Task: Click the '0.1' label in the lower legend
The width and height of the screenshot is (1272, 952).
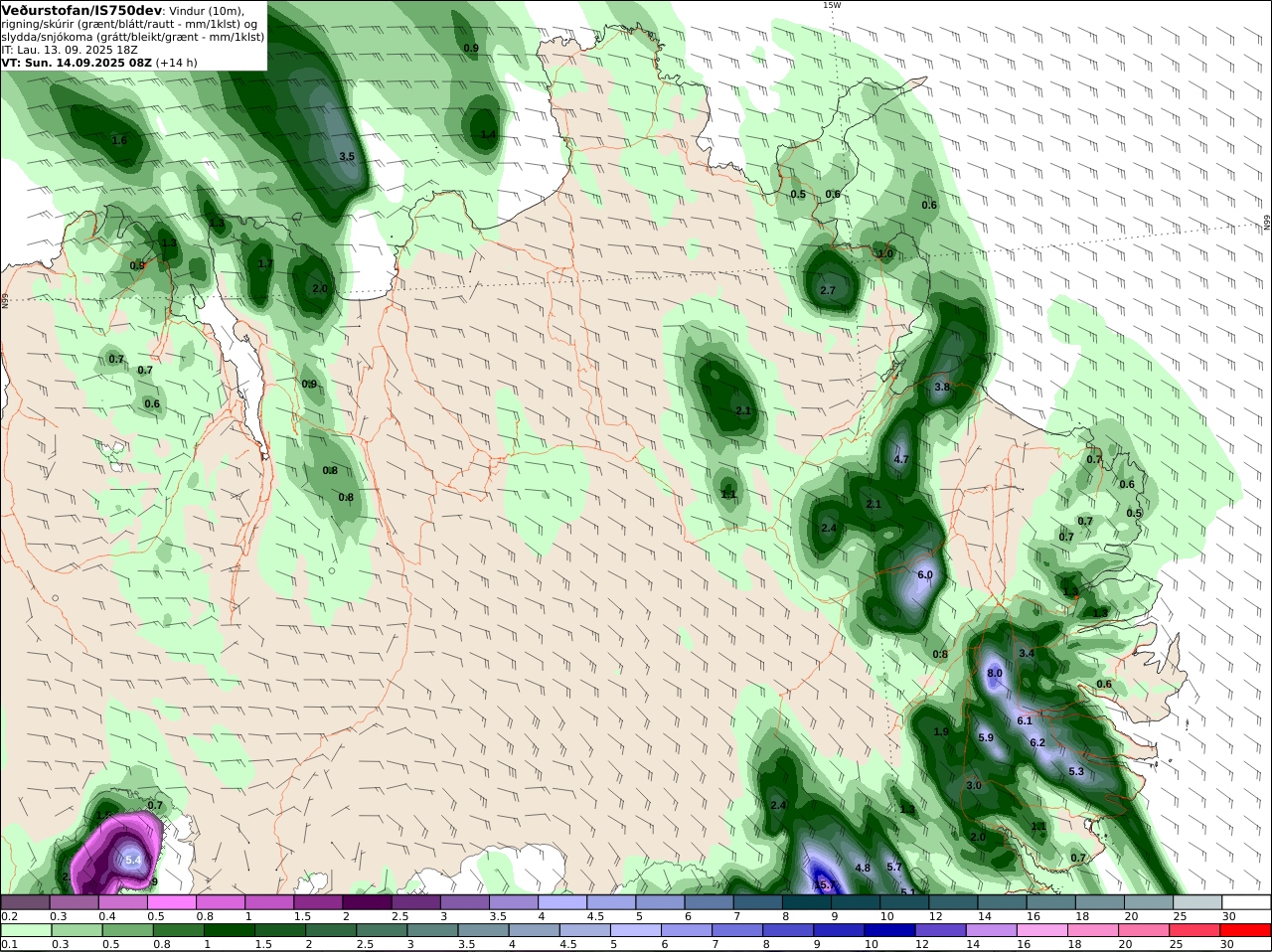Action: tap(10, 944)
